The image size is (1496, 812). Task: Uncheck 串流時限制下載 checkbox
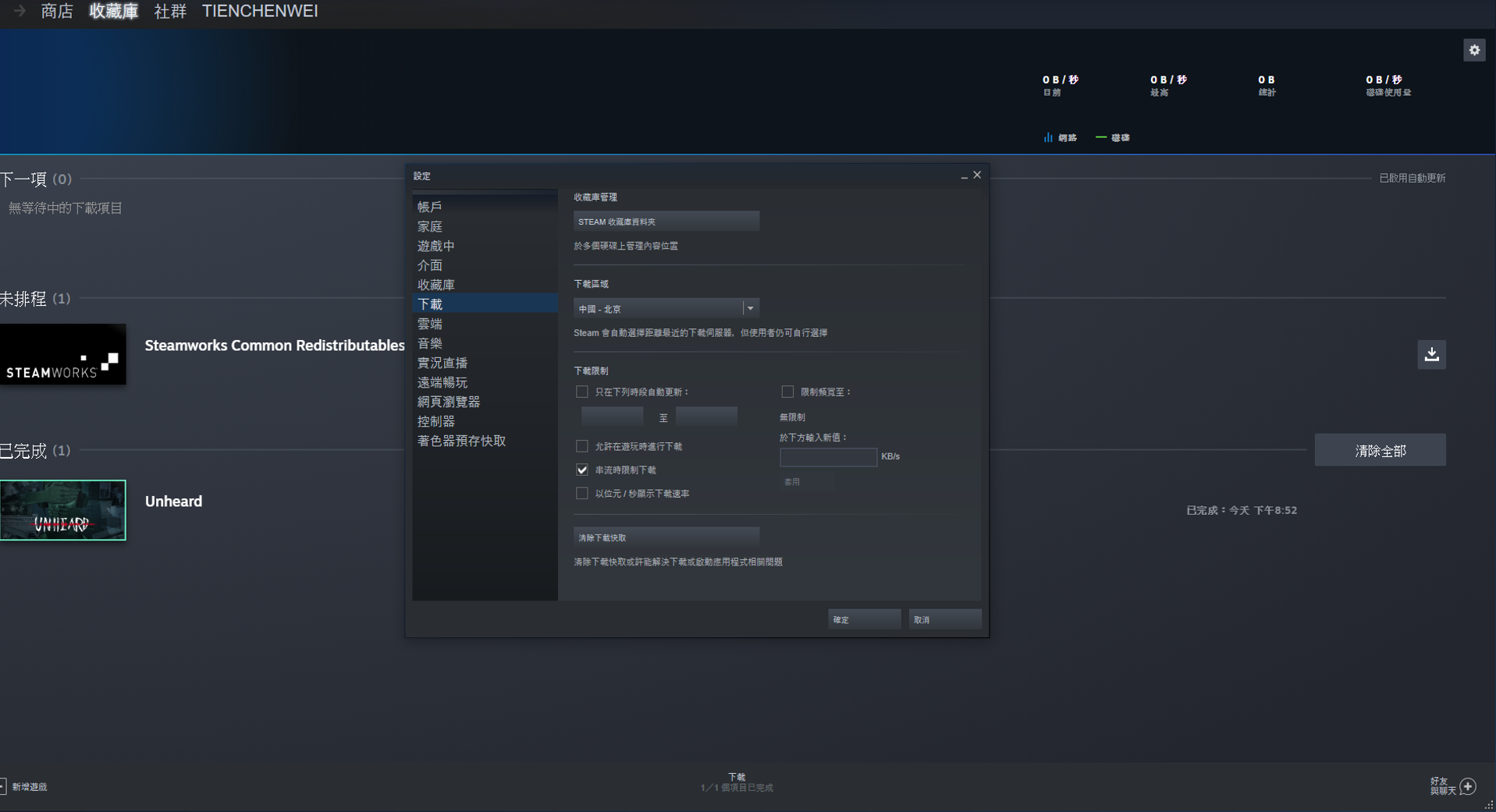pos(582,470)
